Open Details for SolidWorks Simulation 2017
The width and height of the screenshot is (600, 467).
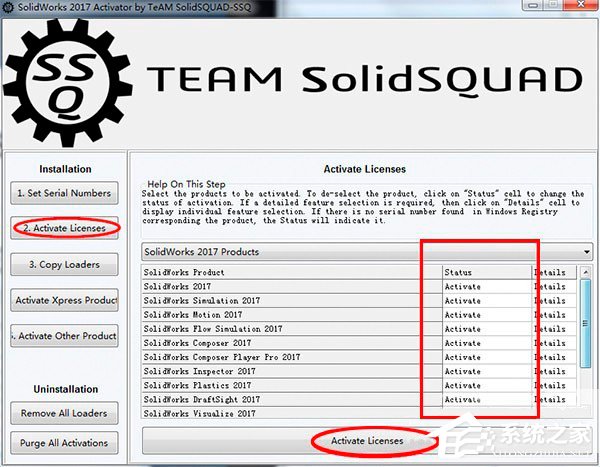(x=554, y=300)
